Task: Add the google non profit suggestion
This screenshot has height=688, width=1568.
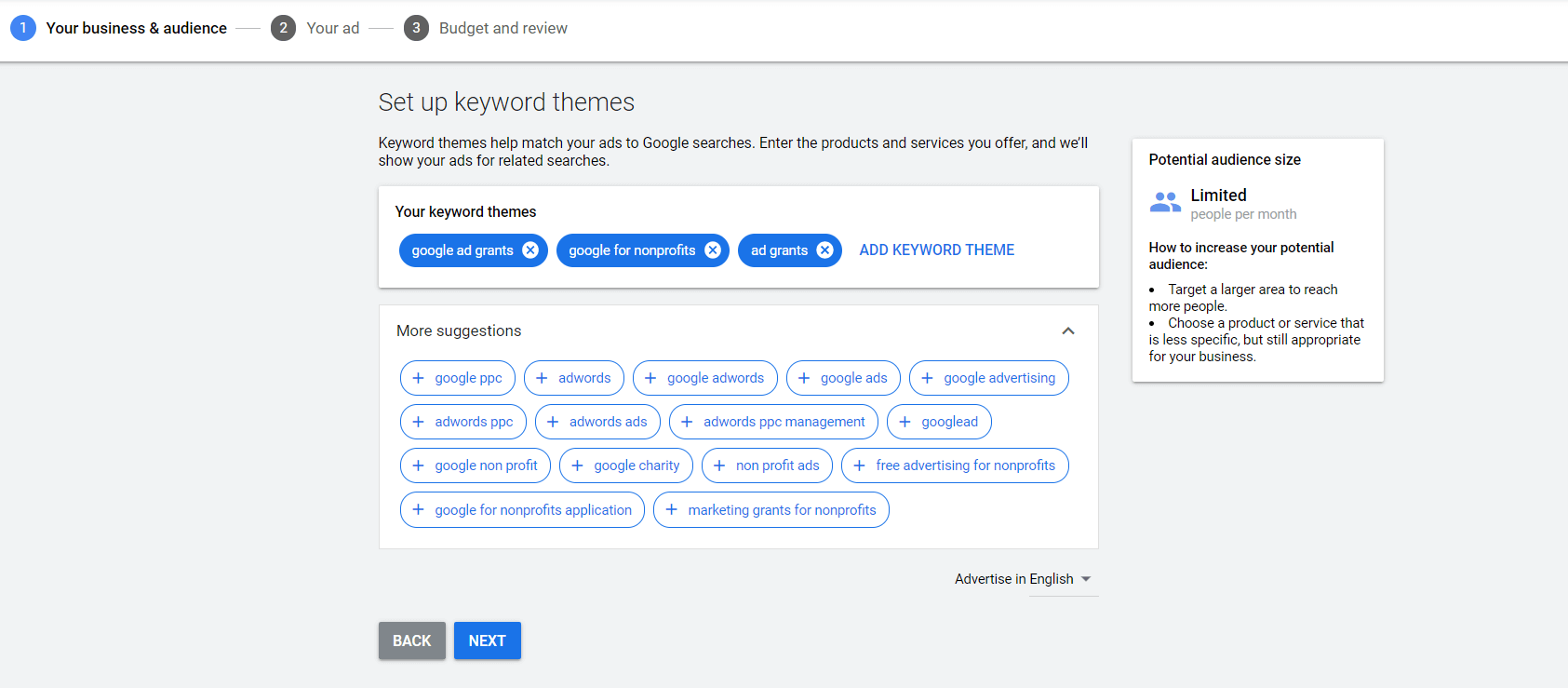Action: tap(475, 465)
